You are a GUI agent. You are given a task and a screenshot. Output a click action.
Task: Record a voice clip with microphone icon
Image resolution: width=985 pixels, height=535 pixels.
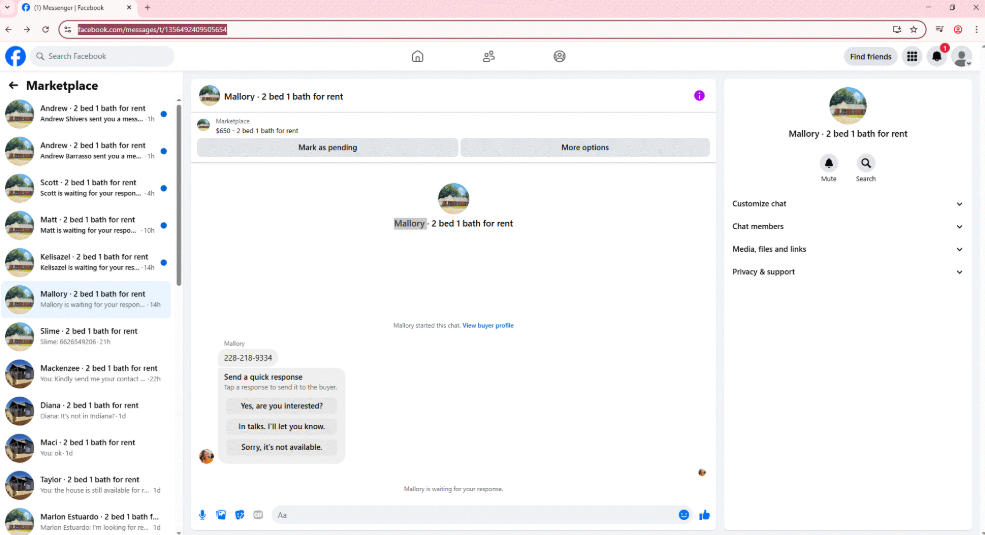point(202,515)
